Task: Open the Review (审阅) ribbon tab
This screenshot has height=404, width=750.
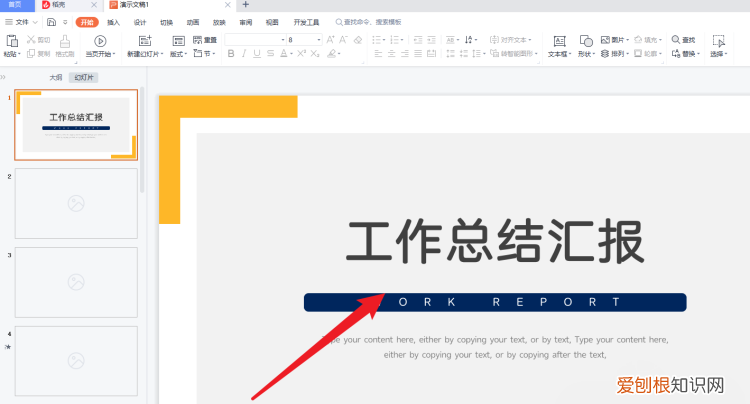Action: (246, 22)
